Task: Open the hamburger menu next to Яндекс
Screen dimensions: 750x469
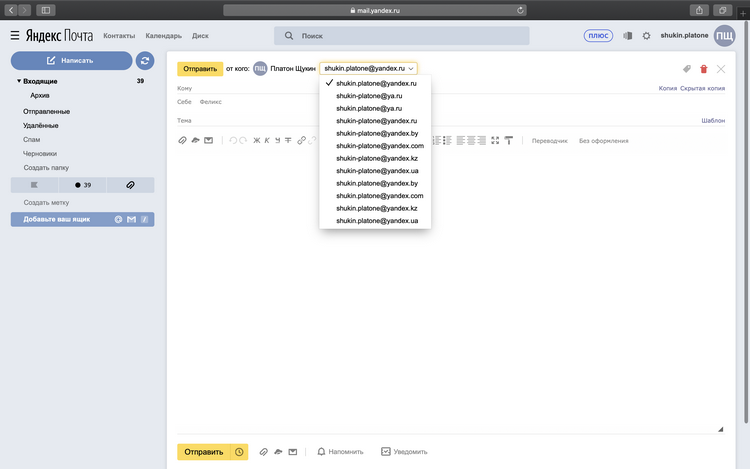Action: point(15,35)
